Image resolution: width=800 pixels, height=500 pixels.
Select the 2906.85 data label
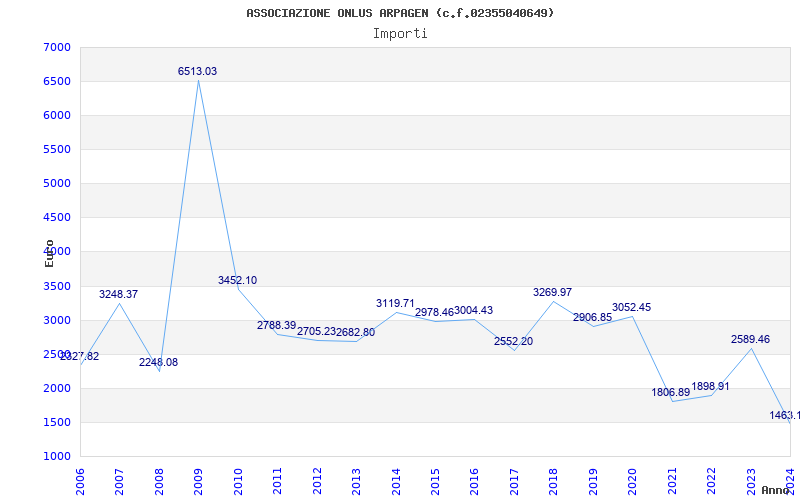click(592, 317)
